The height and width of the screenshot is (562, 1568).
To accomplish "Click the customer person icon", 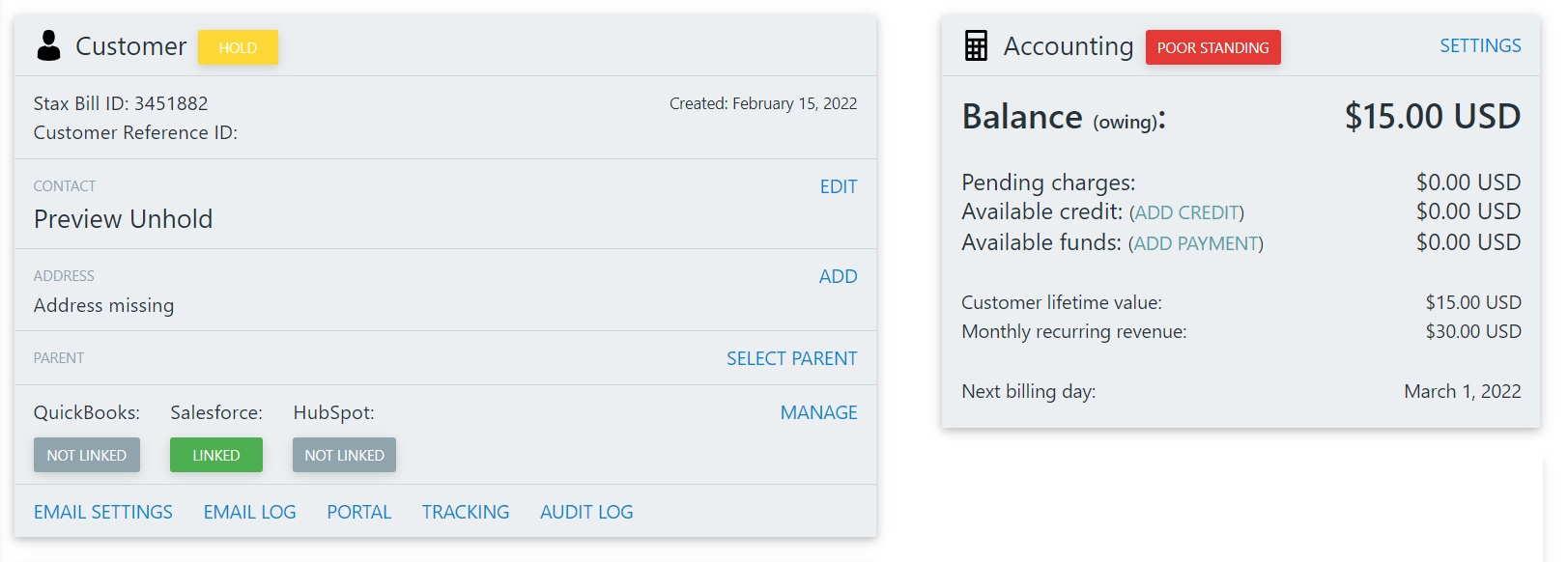I will tap(48, 45).
